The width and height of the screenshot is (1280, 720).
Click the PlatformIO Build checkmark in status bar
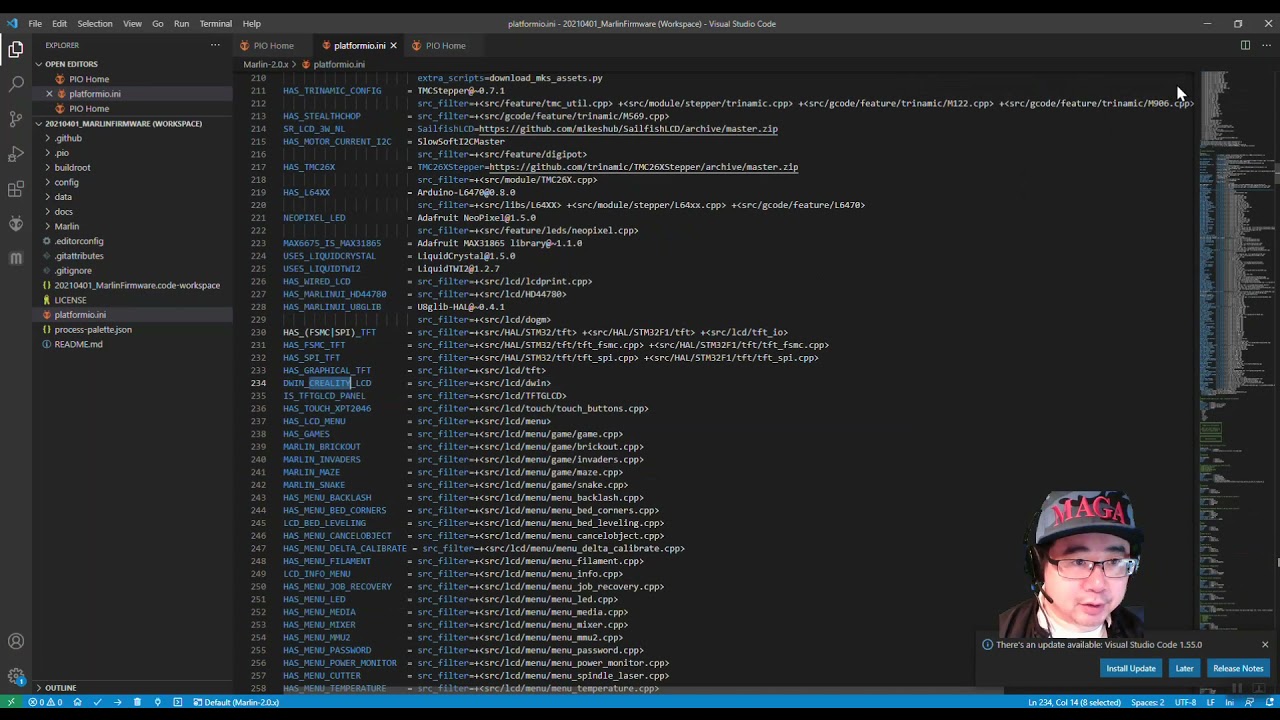97,702
